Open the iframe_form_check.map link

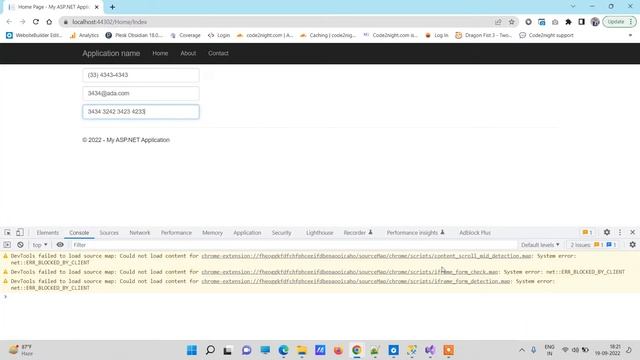tap(350, 272)
